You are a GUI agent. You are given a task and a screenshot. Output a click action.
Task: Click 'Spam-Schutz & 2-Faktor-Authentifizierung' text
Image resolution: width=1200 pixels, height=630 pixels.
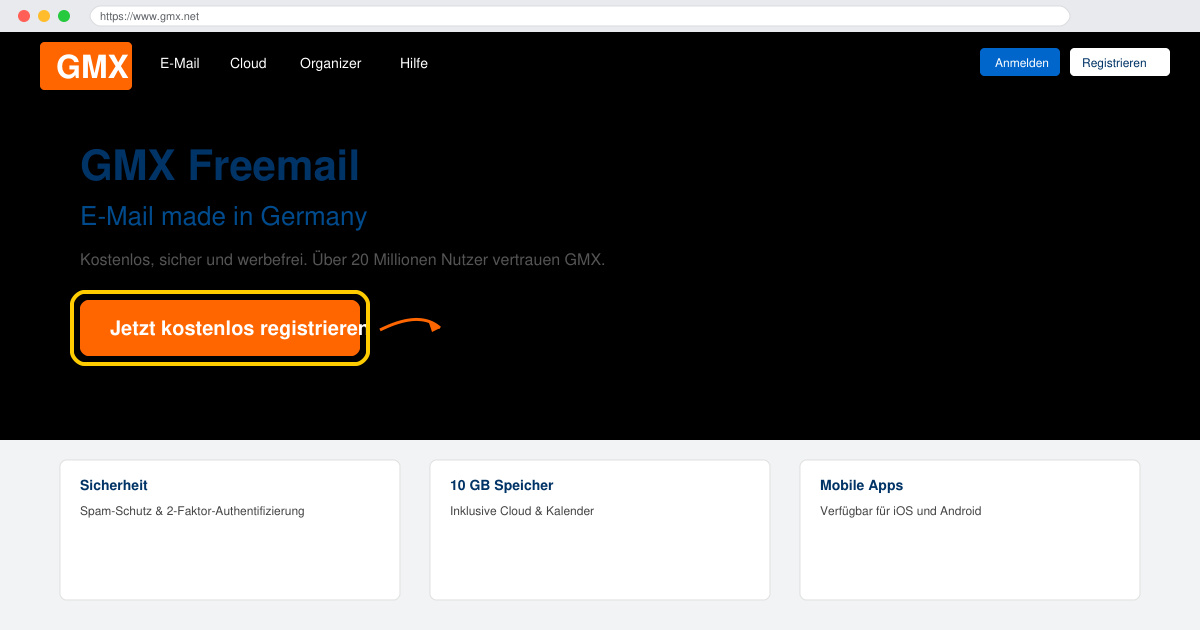coord(192,511)
